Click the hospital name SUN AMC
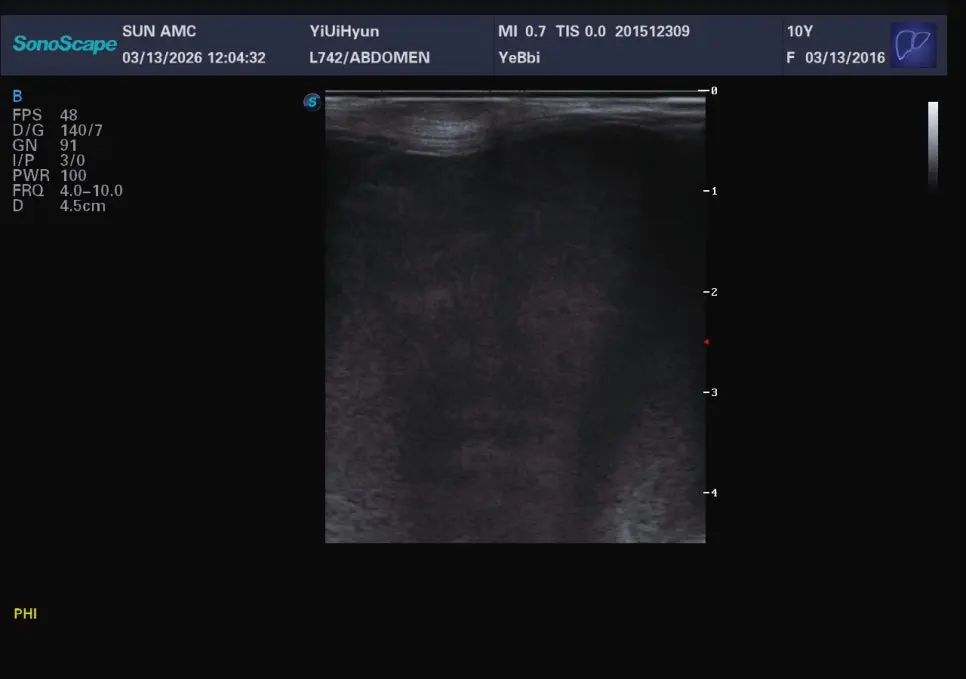Image resolution: width=966 pixels, height=679 pixels. tap(159, 31)
